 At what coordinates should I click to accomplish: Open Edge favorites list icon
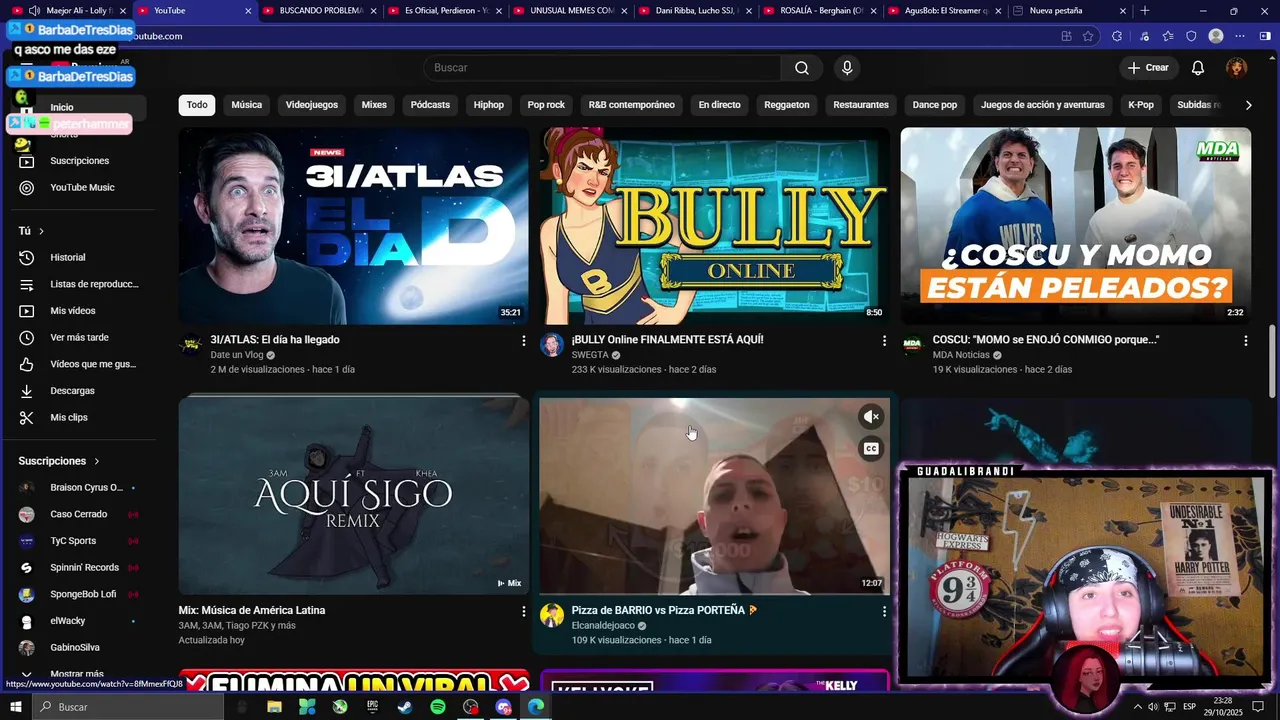[x=1167, y=36]
